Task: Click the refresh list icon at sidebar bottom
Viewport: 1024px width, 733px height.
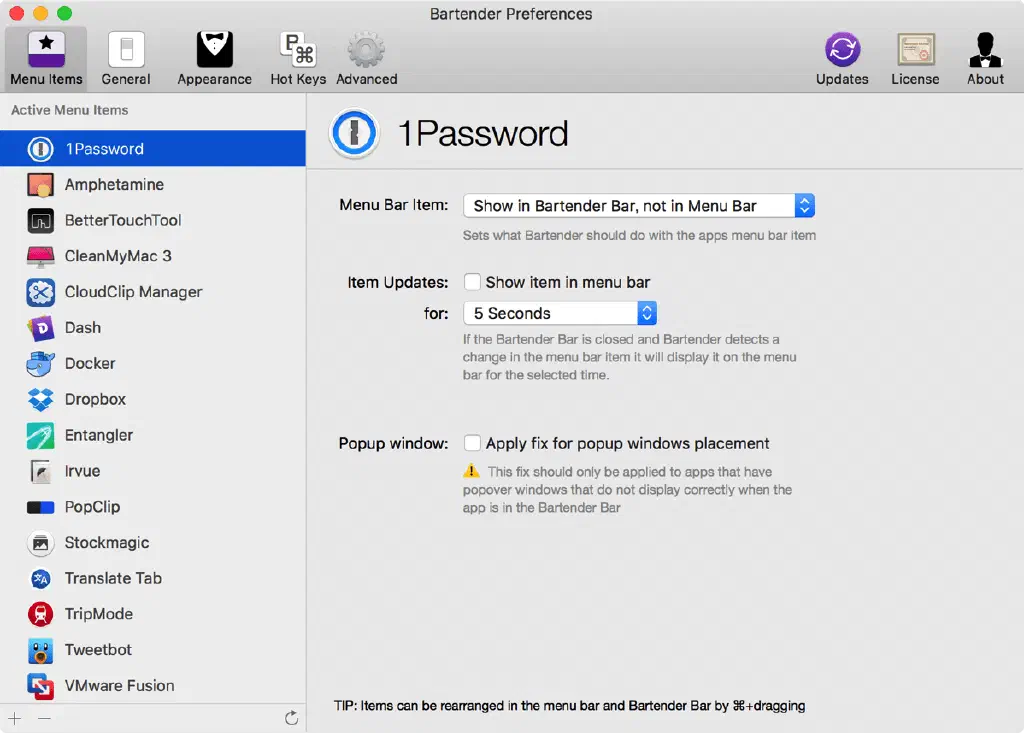Action: click(291, 718)
